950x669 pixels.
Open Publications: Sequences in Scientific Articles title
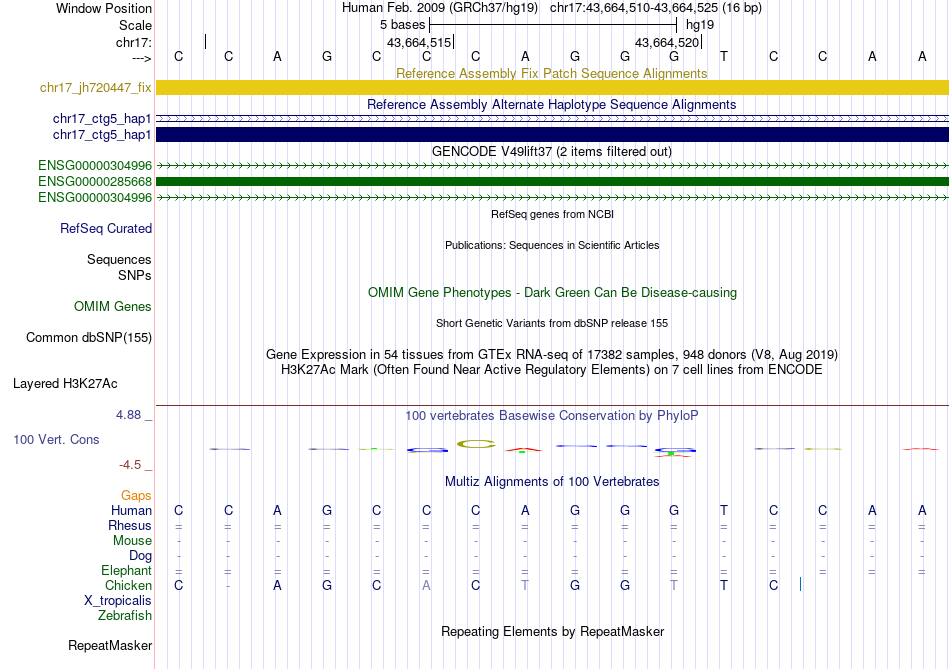[552, 245]
